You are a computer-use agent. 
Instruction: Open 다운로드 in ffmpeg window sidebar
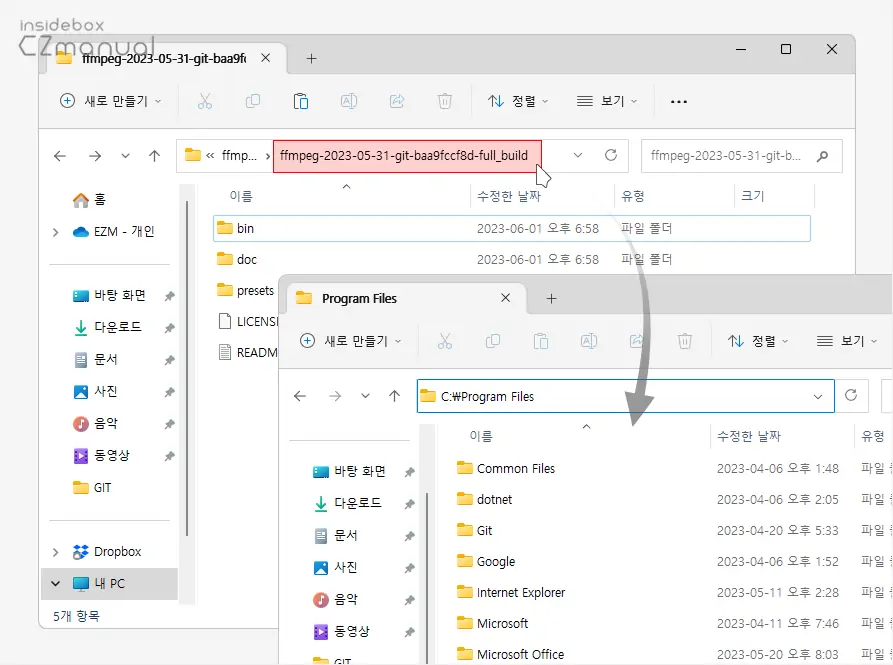pos(108,328)
